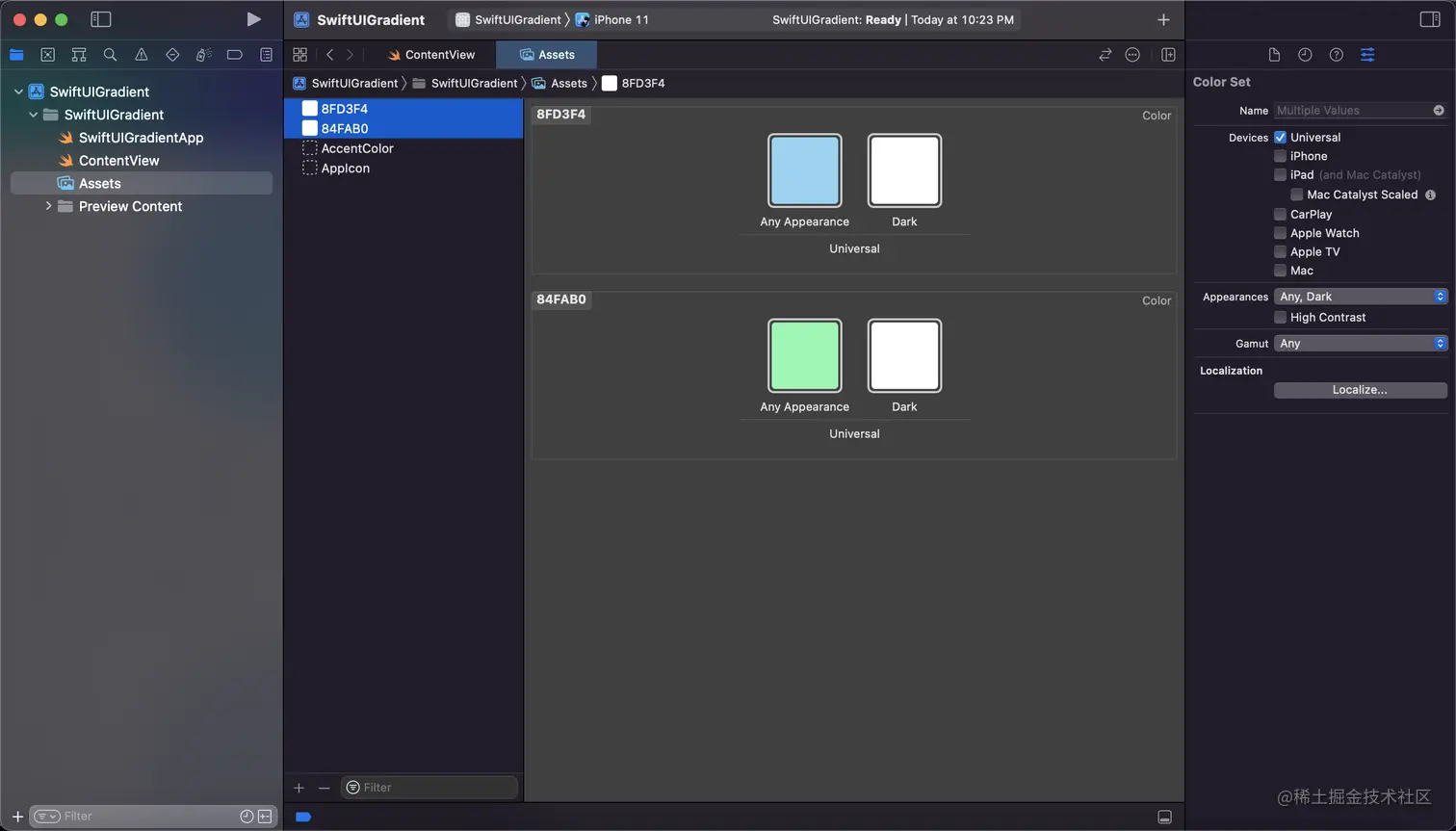This screenshot has width=1456, height=831.
Task: Enable the Apple Watch checkbox
Action: pos(1280,233)
